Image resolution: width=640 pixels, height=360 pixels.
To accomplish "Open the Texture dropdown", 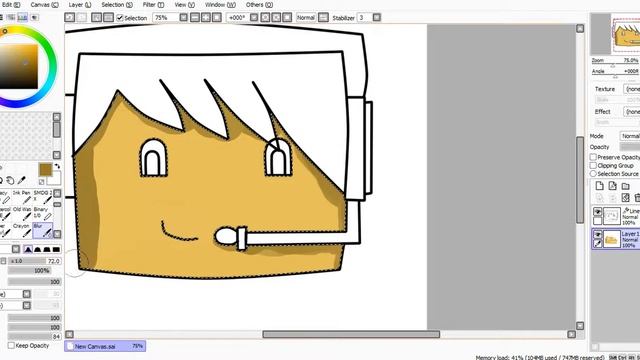I will 632,89.
